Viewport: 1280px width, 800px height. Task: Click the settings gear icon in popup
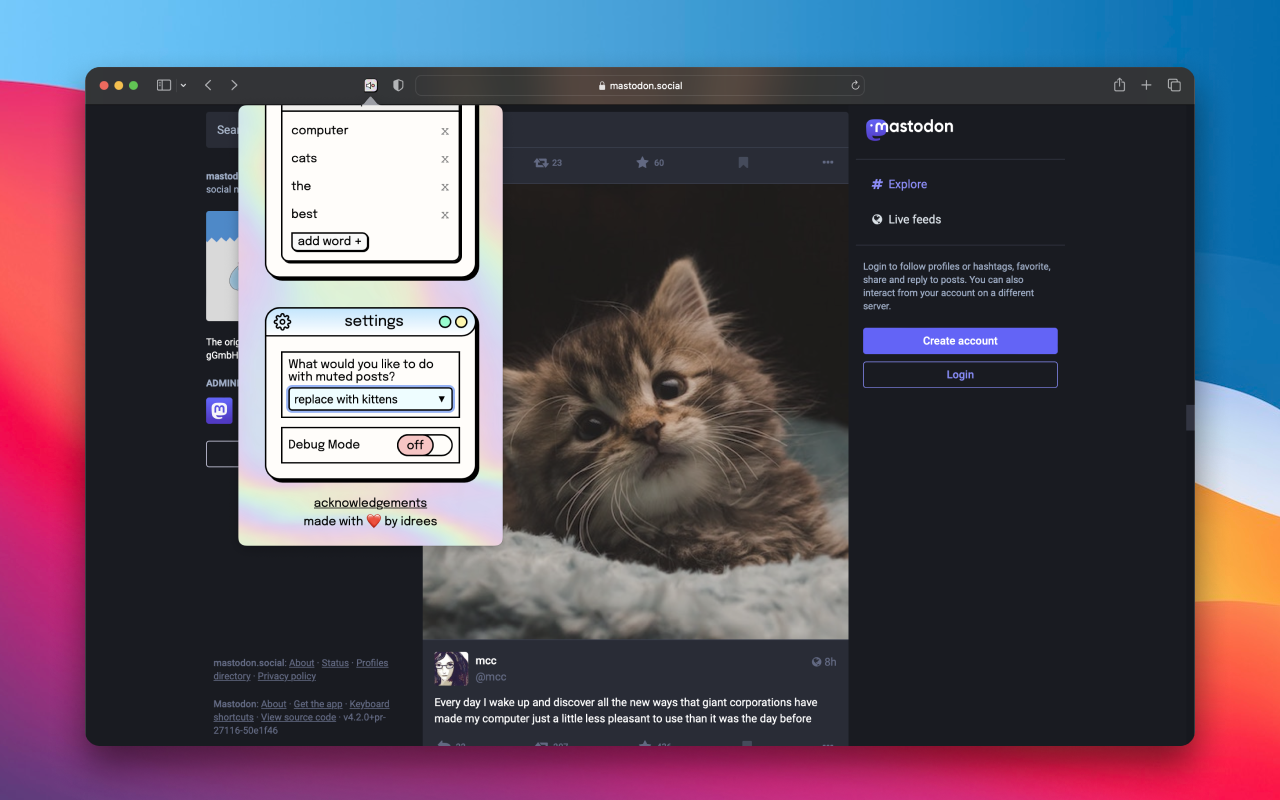coord(282,321)
